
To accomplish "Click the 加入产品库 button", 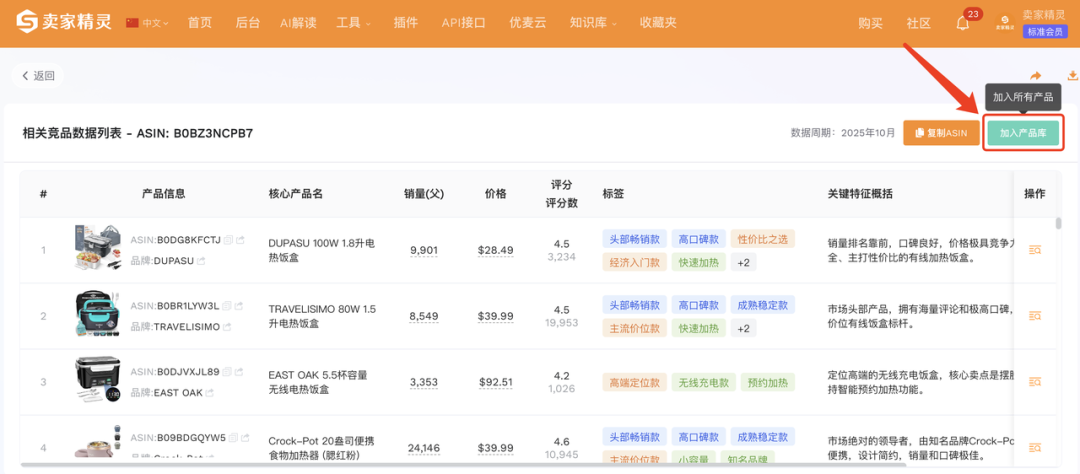I will click(1024, 133).
